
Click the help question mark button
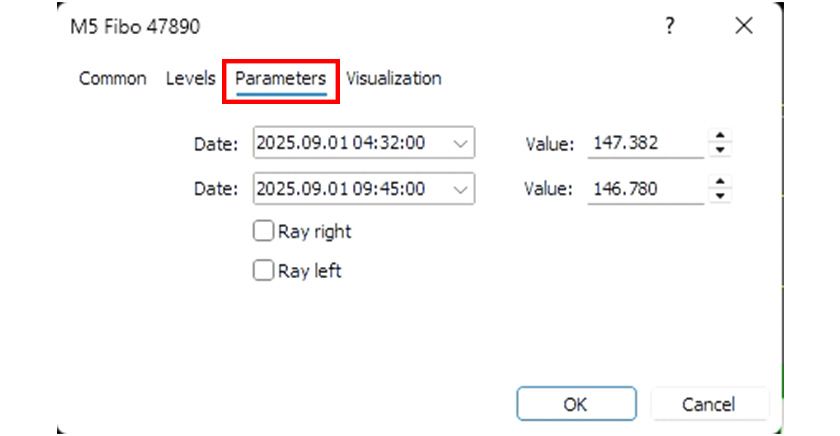[x=669, y=26]
